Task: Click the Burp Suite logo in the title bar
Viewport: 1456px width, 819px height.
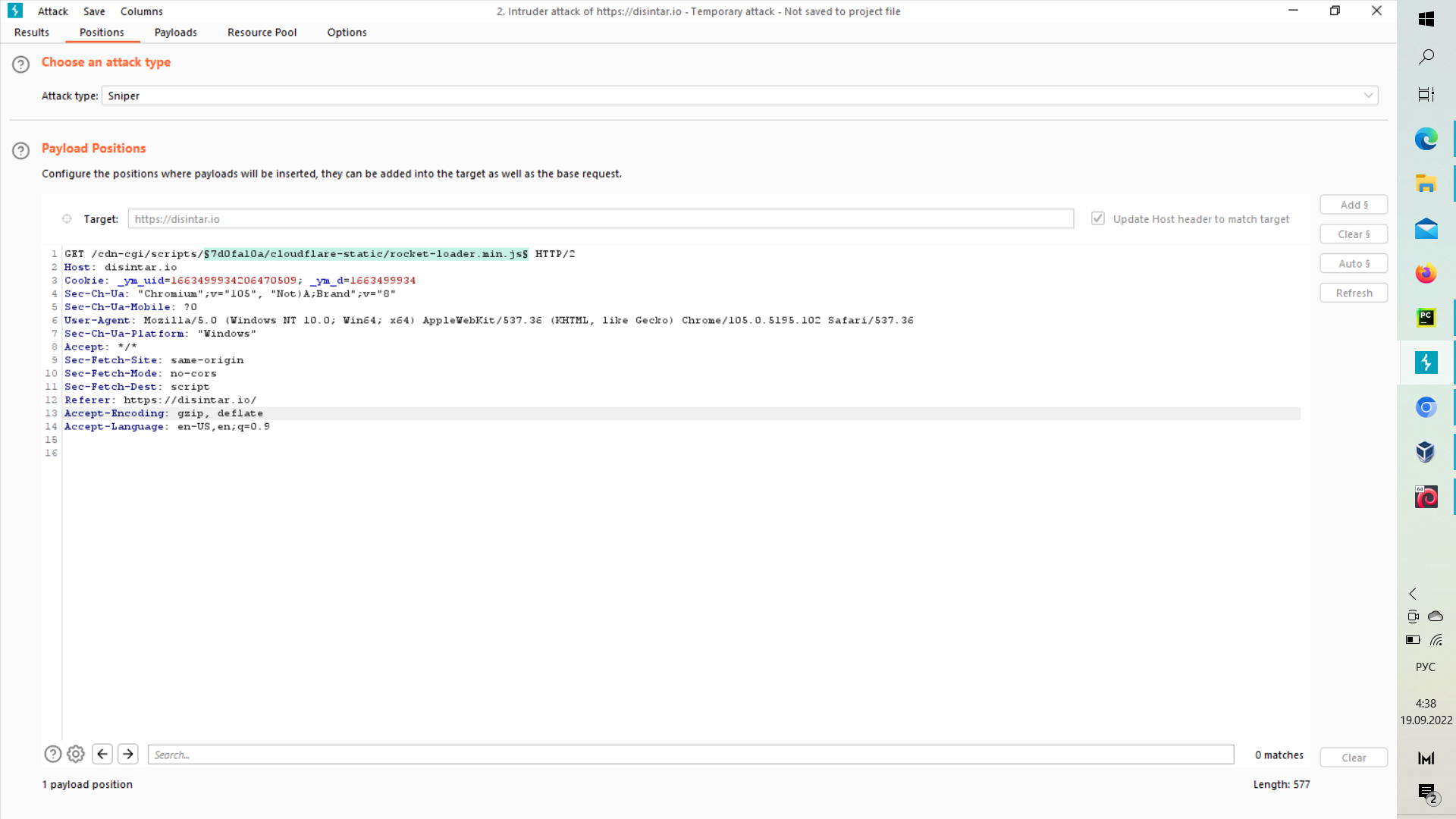Action: click(15, 11)
